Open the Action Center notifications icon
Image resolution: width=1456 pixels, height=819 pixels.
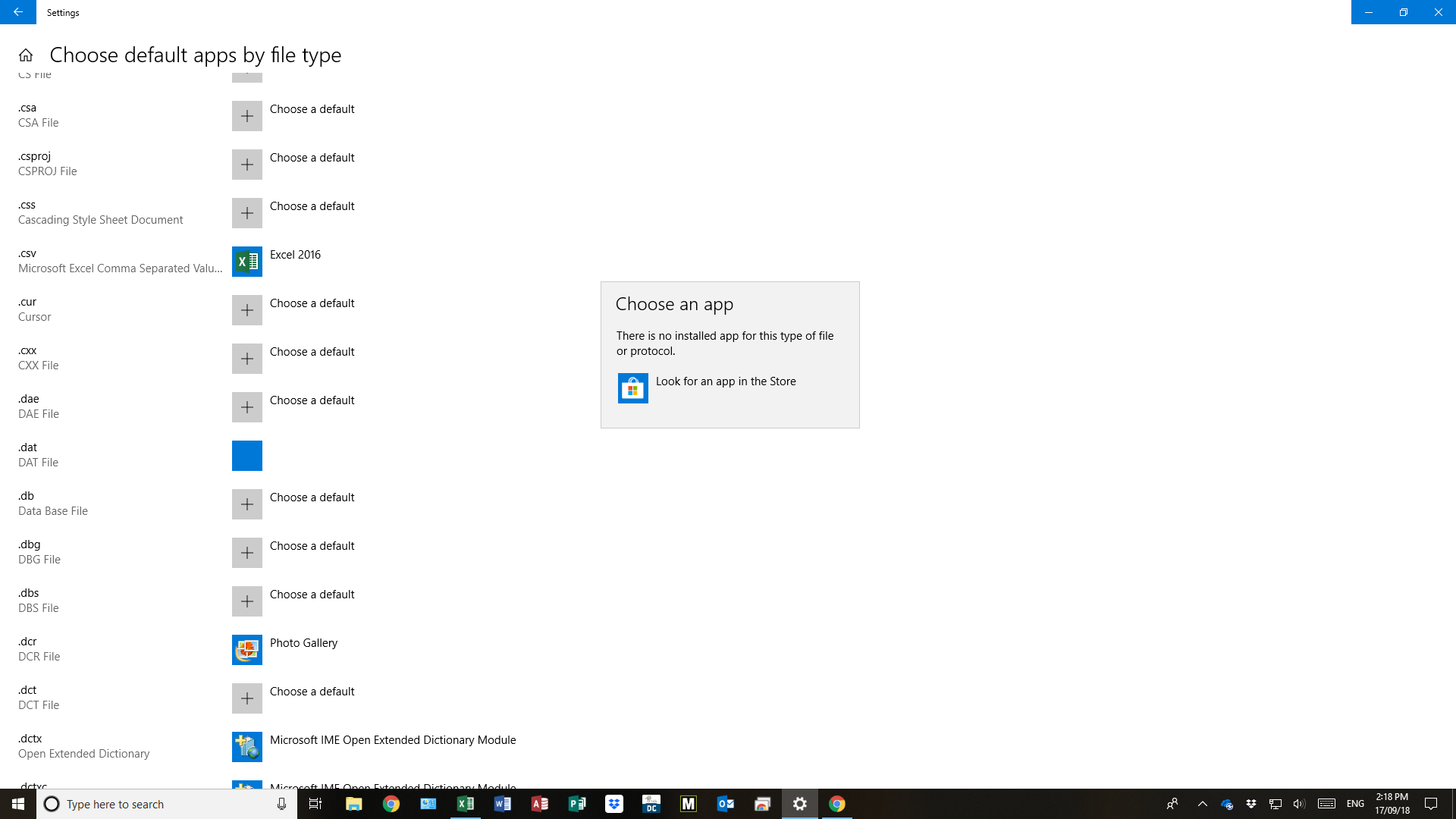(x=1431, y=804)
